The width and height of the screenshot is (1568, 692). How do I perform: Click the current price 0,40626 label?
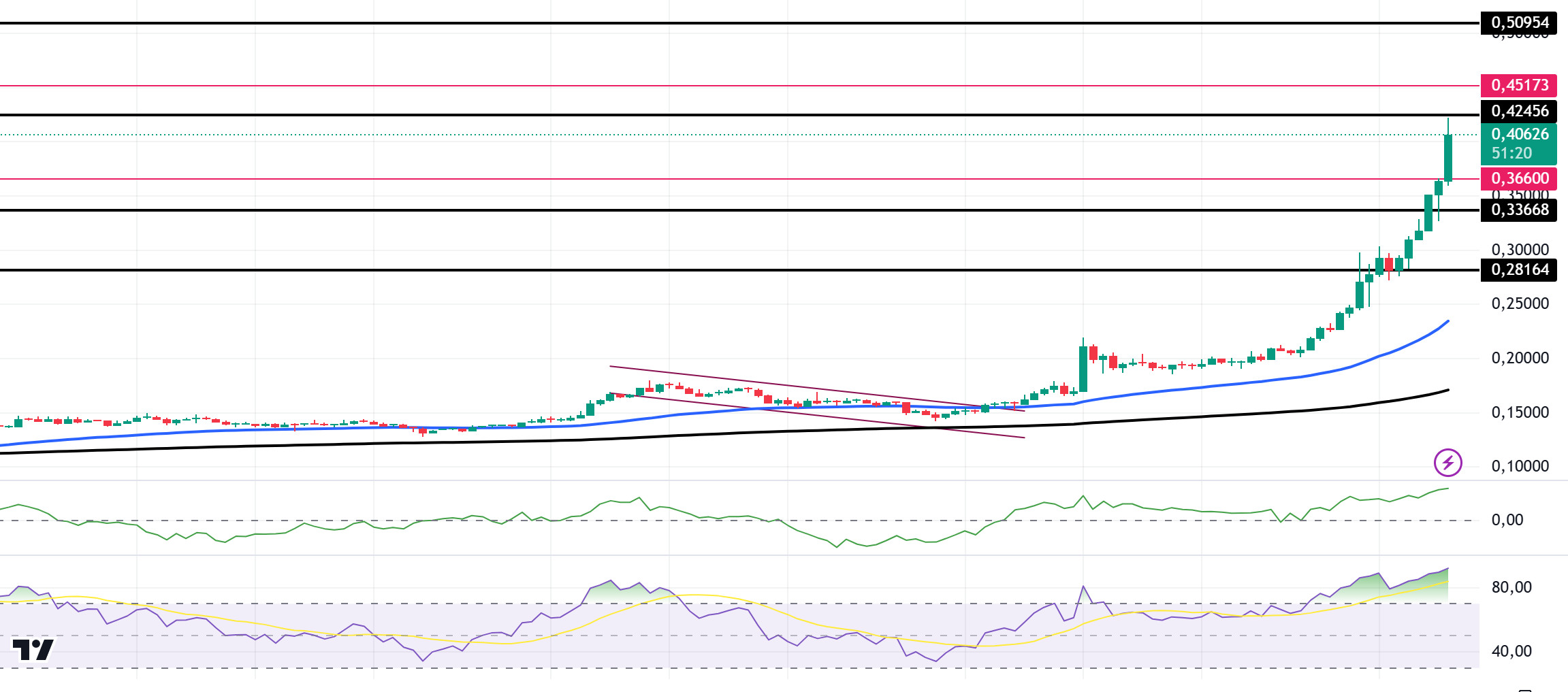[x=1520, y=134]
